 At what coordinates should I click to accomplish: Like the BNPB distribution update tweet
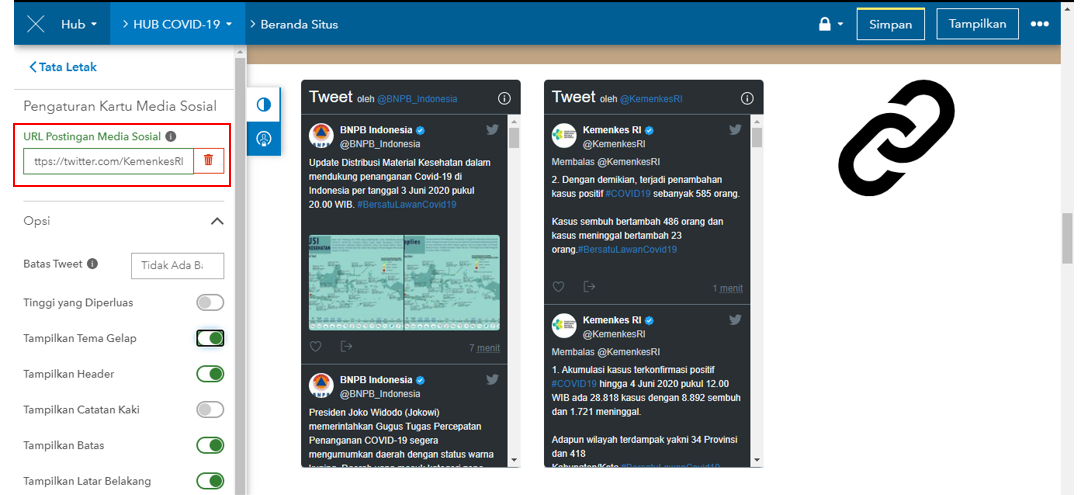(x=315, y=347)
